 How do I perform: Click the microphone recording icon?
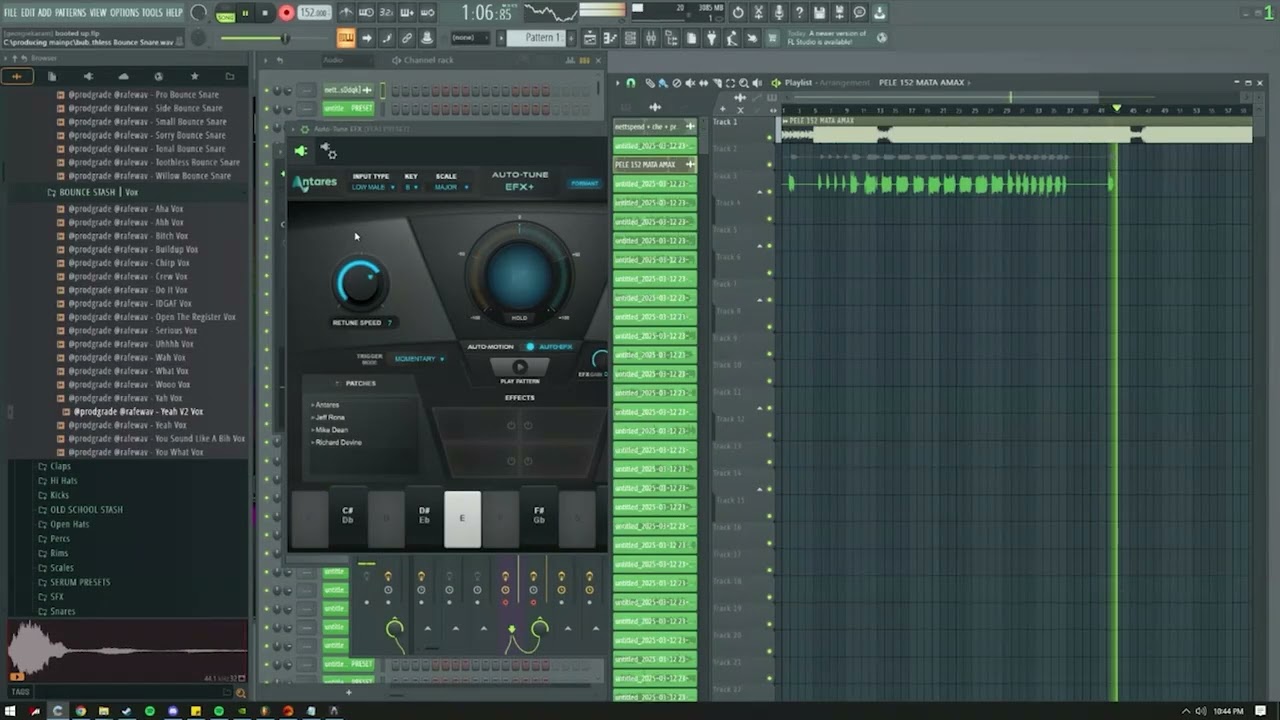click(x=778, y=13)
